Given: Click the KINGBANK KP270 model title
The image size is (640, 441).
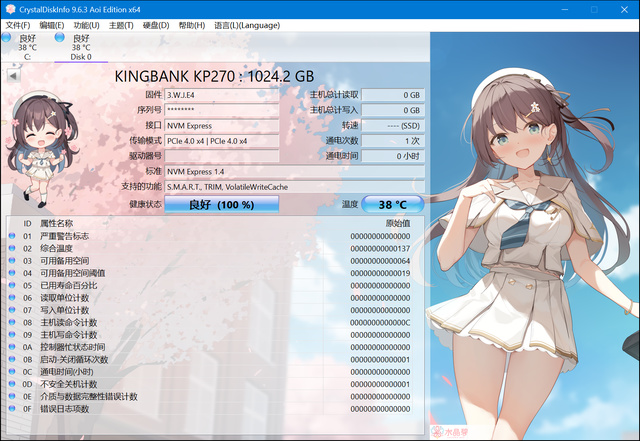Looking at the screenshot, I should (x=214, y=76).
